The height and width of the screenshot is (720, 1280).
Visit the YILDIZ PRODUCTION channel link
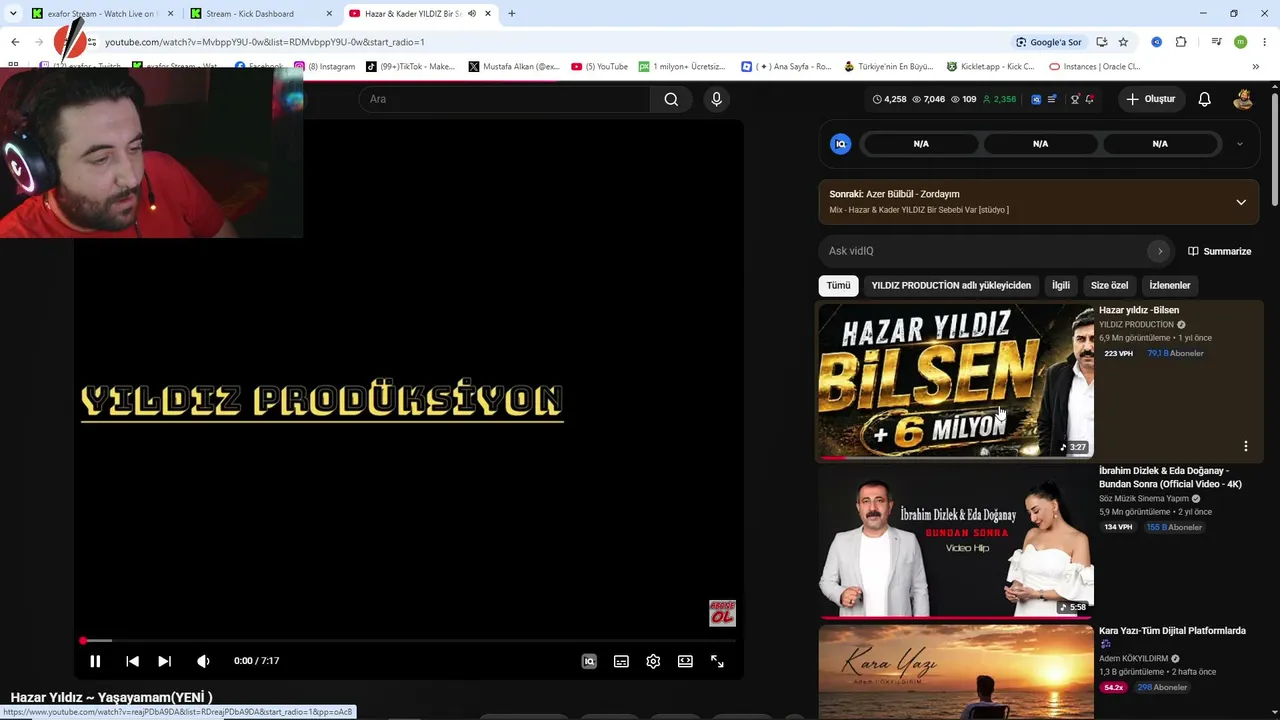coord(1136,325)
